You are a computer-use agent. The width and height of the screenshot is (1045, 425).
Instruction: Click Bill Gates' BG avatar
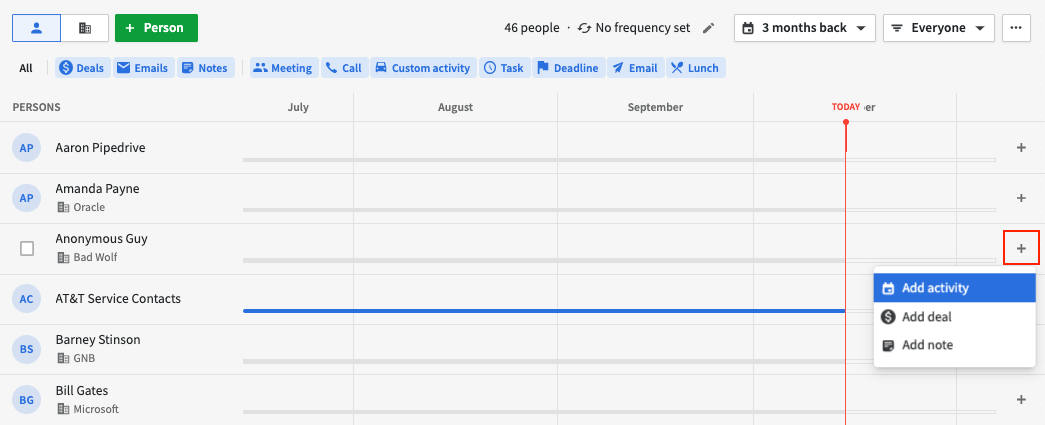(27, 400)
